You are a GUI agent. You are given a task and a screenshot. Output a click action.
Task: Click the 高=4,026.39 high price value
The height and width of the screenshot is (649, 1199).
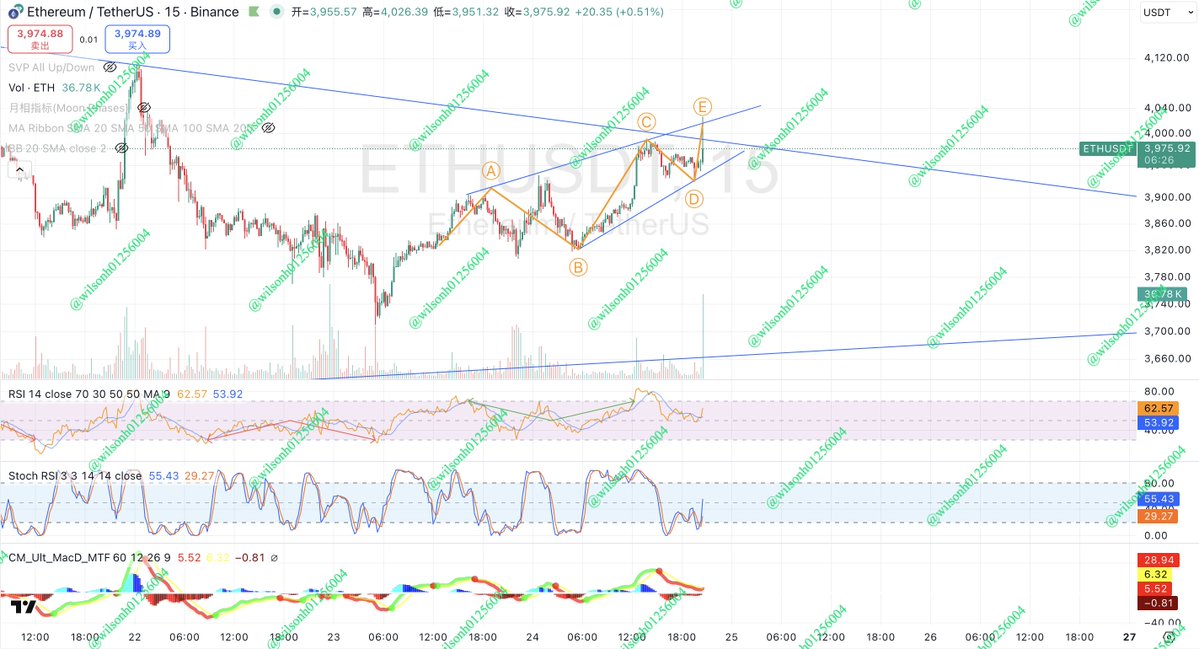395,12
